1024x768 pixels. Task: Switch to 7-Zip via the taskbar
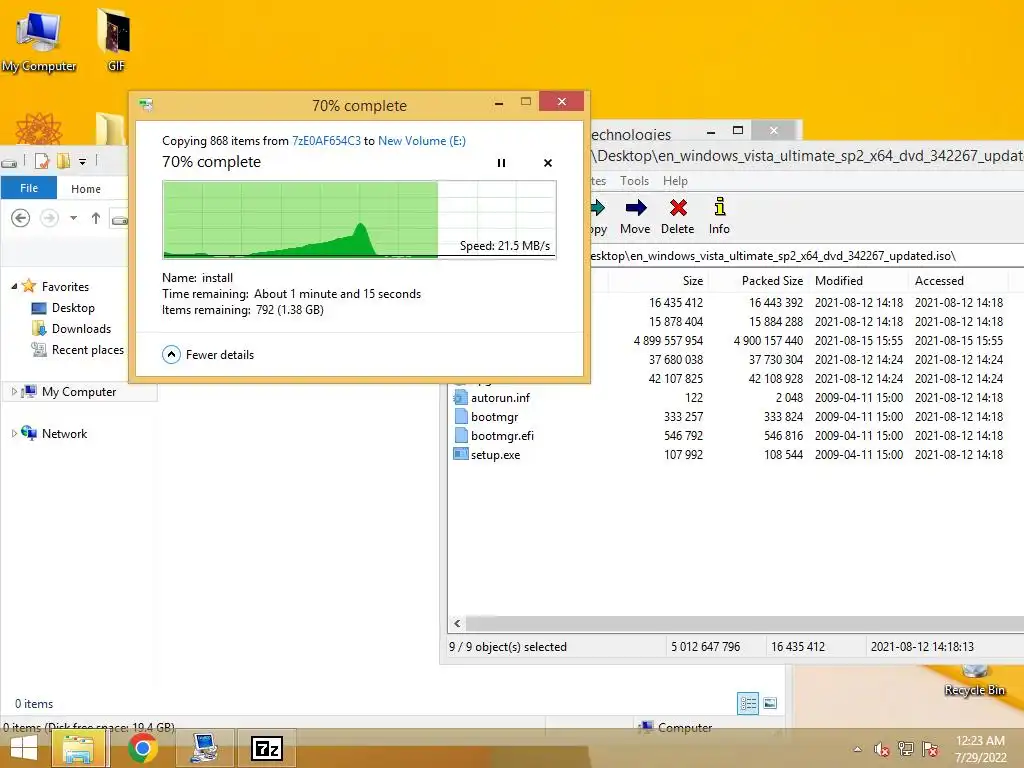tap(267, 748)
